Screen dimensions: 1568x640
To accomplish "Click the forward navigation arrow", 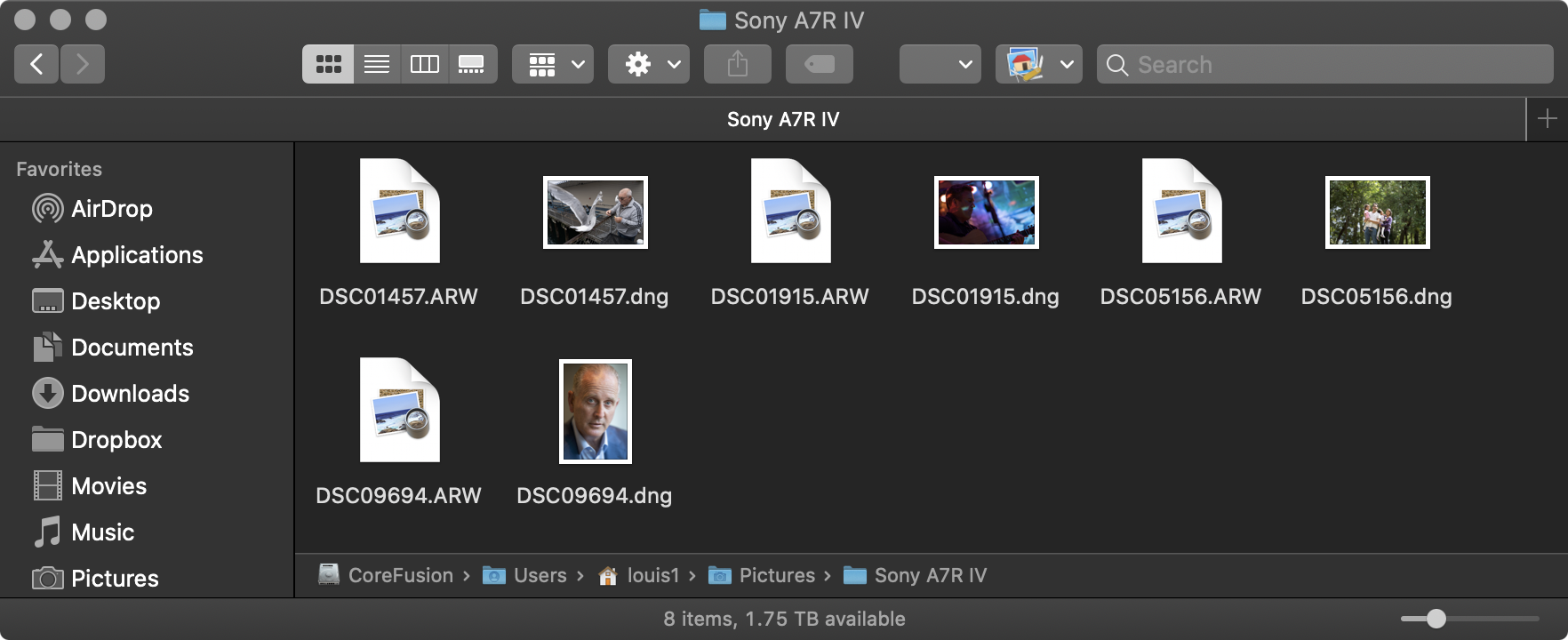I will pos(83,64).
